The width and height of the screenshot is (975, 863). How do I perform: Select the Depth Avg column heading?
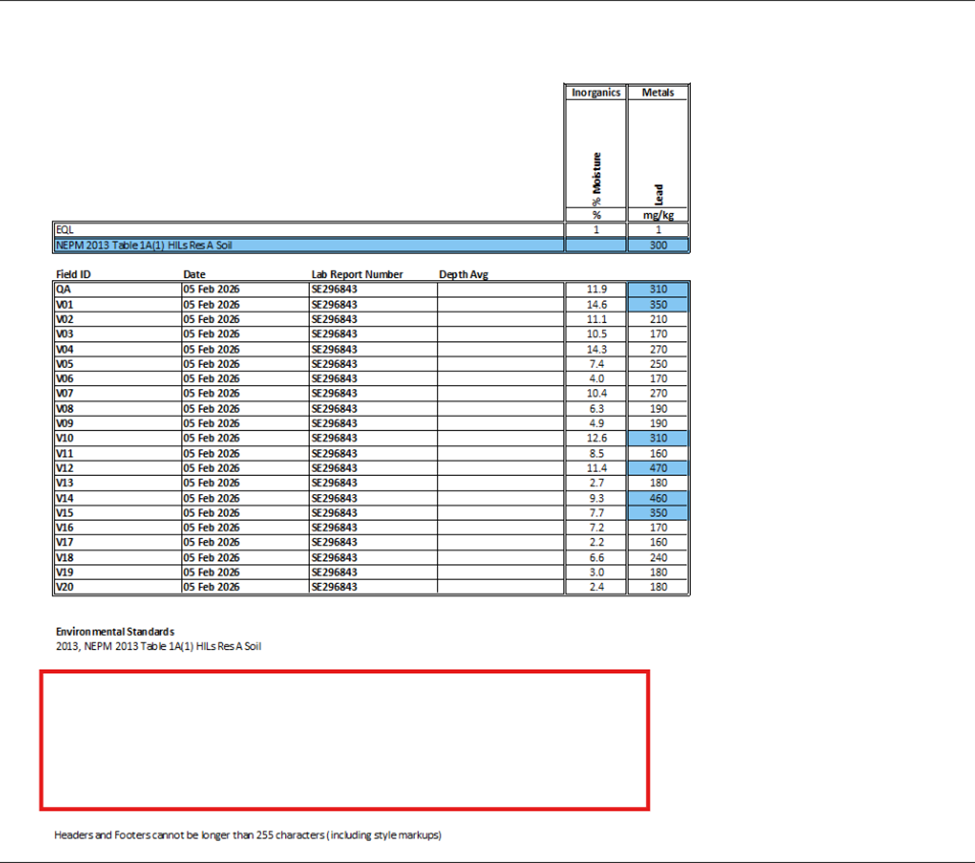click(x=463, y=274)
